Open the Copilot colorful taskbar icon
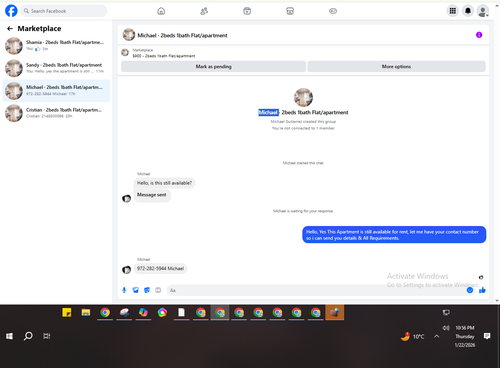This screenshot has height=368, width=500. pyautogui.click(x=143, y=313)
